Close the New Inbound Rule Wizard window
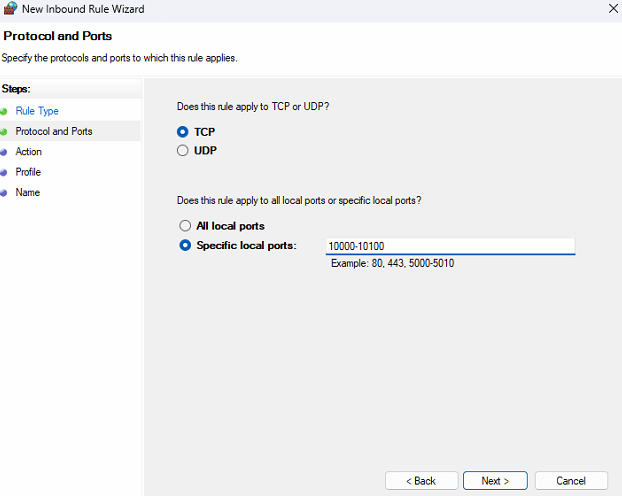Screen dimensions: 622x496 click(x=611, y=9)
